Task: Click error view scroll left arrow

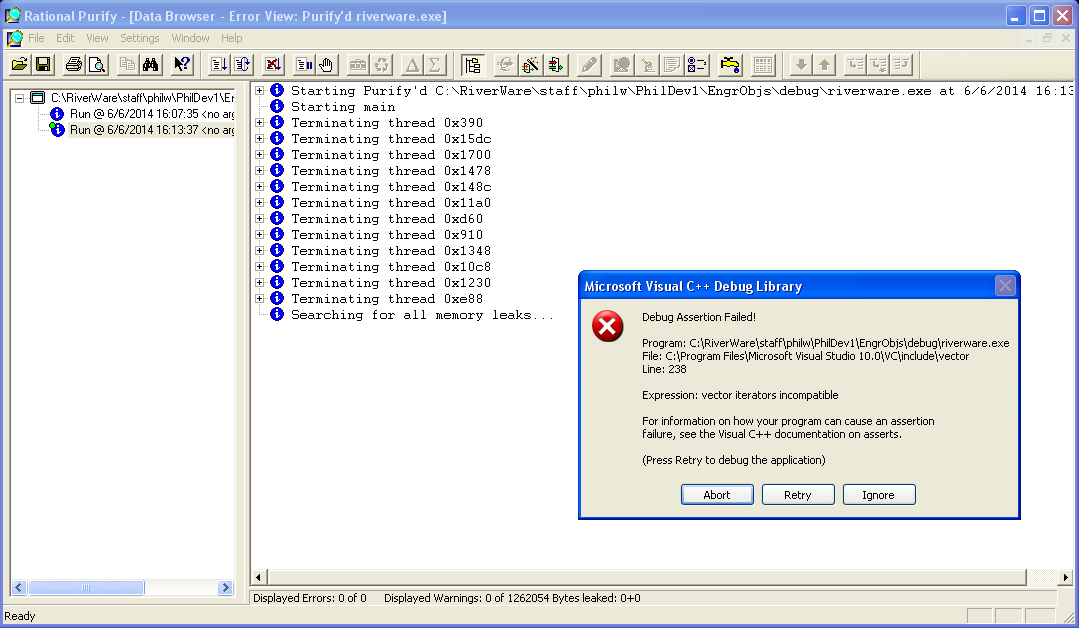Action: pyautogui.click(x=259, y=577)
